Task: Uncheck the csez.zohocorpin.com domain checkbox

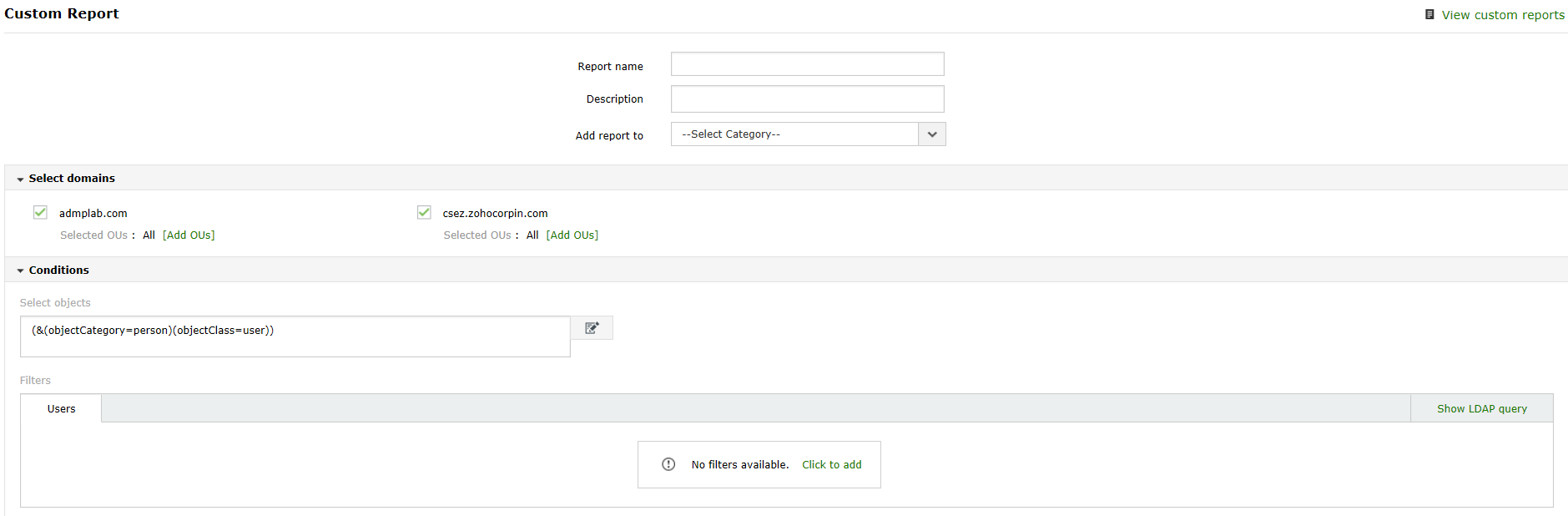Action: pyautogui.click(x=424, y=212)
